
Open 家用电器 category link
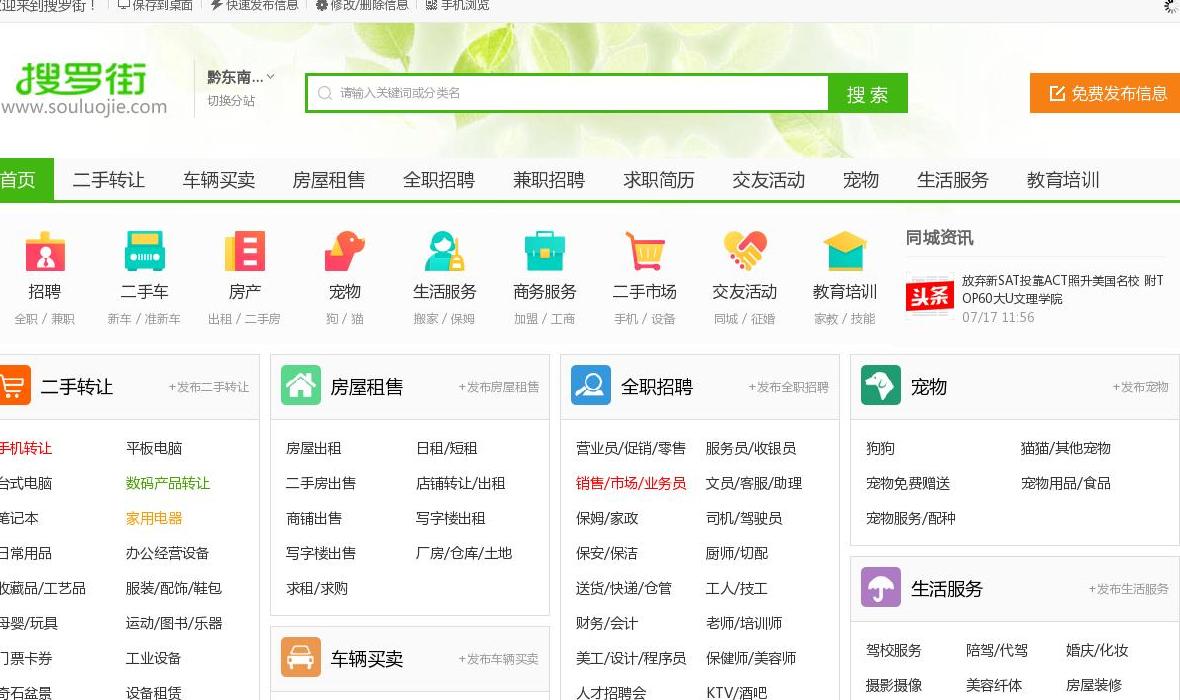[x=154, y=518]
